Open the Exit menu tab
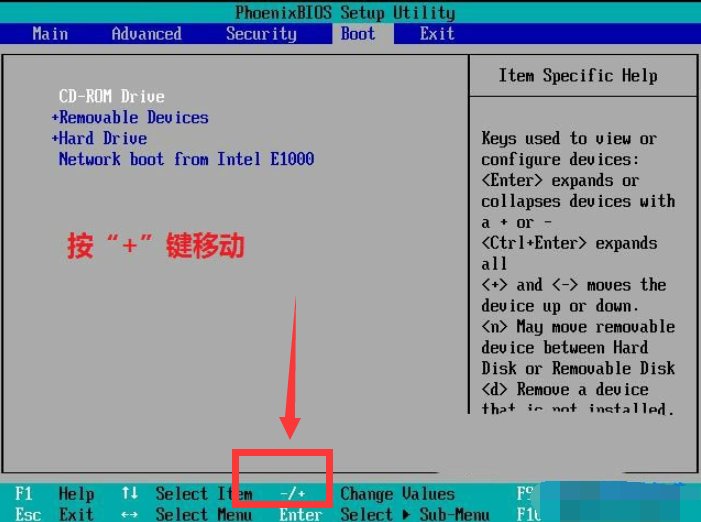Screen dimensions: 701x522 coord(437,34)
